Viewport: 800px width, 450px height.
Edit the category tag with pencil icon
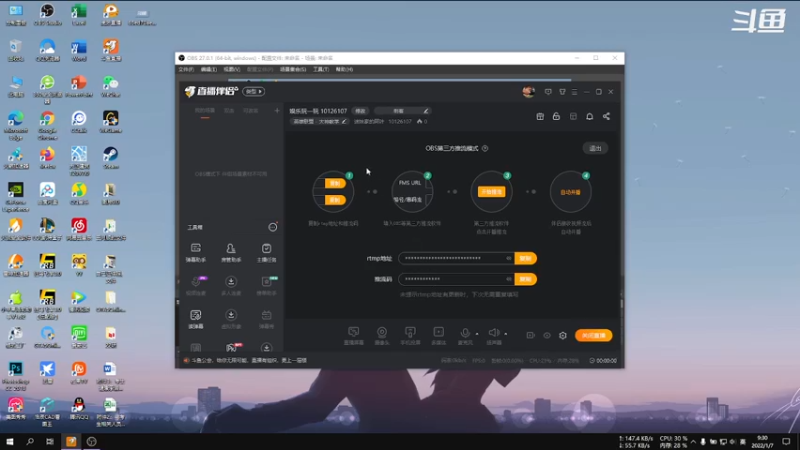click(x=344, y=121)
